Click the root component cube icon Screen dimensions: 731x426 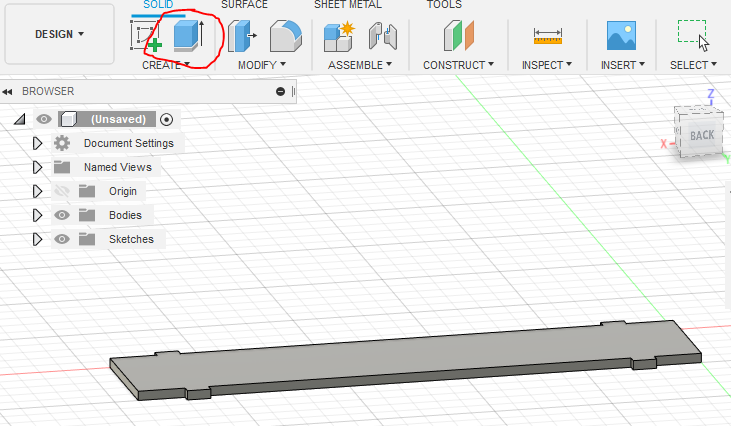[x=69, y=119]
